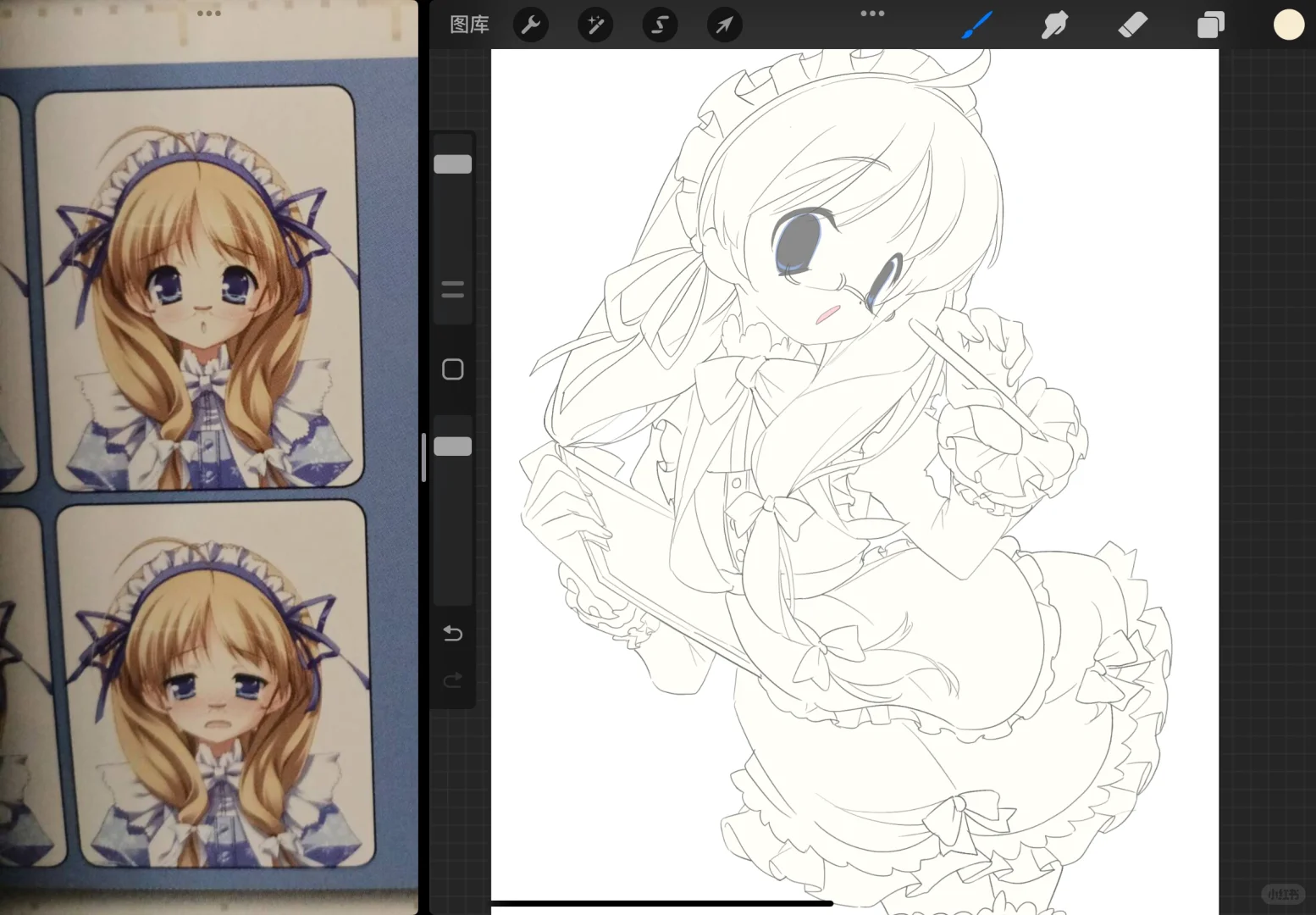The height and width of the screenshot is (915, 1316).
Task: Open reference photo app's three-dot menu
Action: (208, 14)
